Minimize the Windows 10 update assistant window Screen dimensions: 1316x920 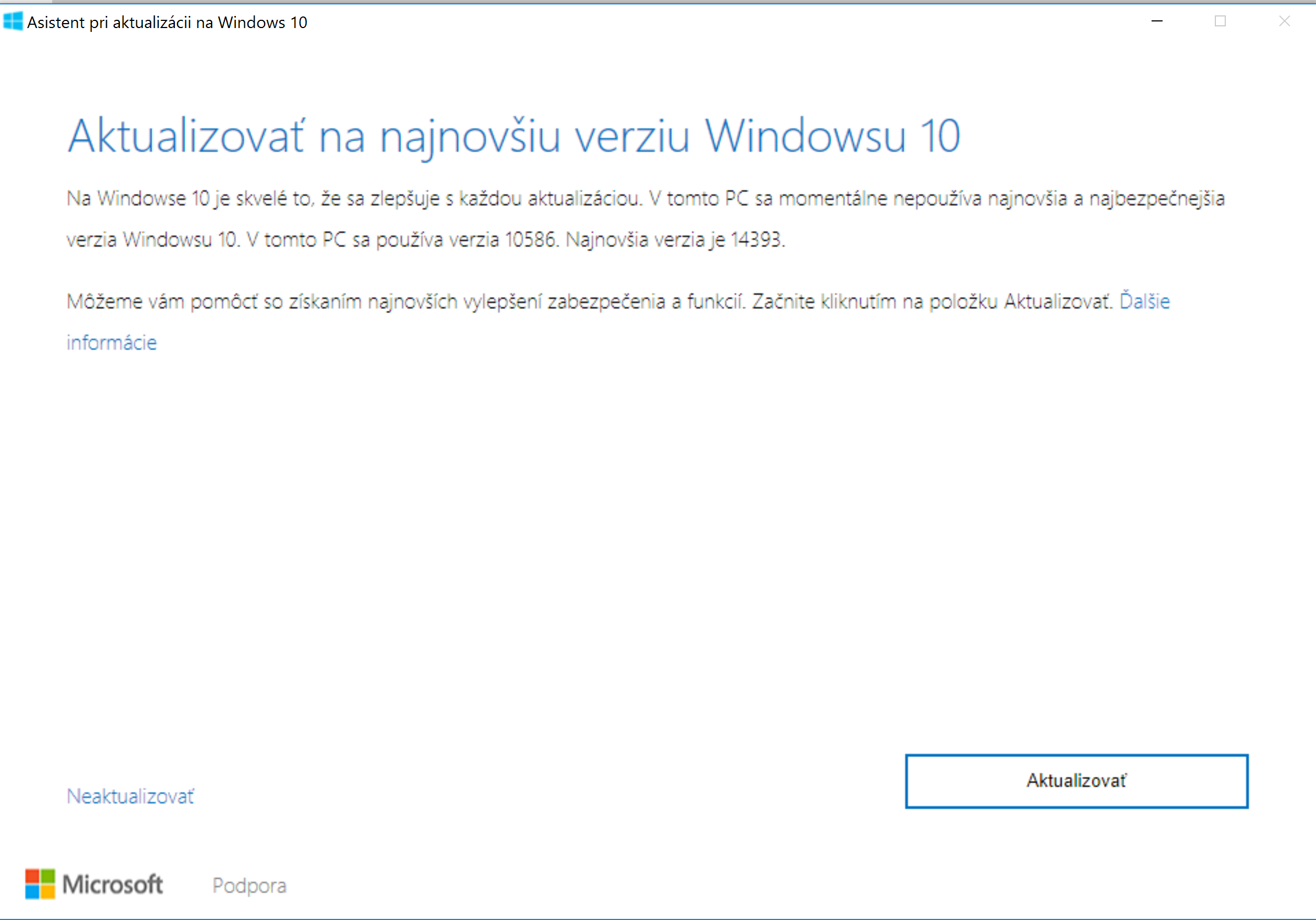coord(1157,21)
